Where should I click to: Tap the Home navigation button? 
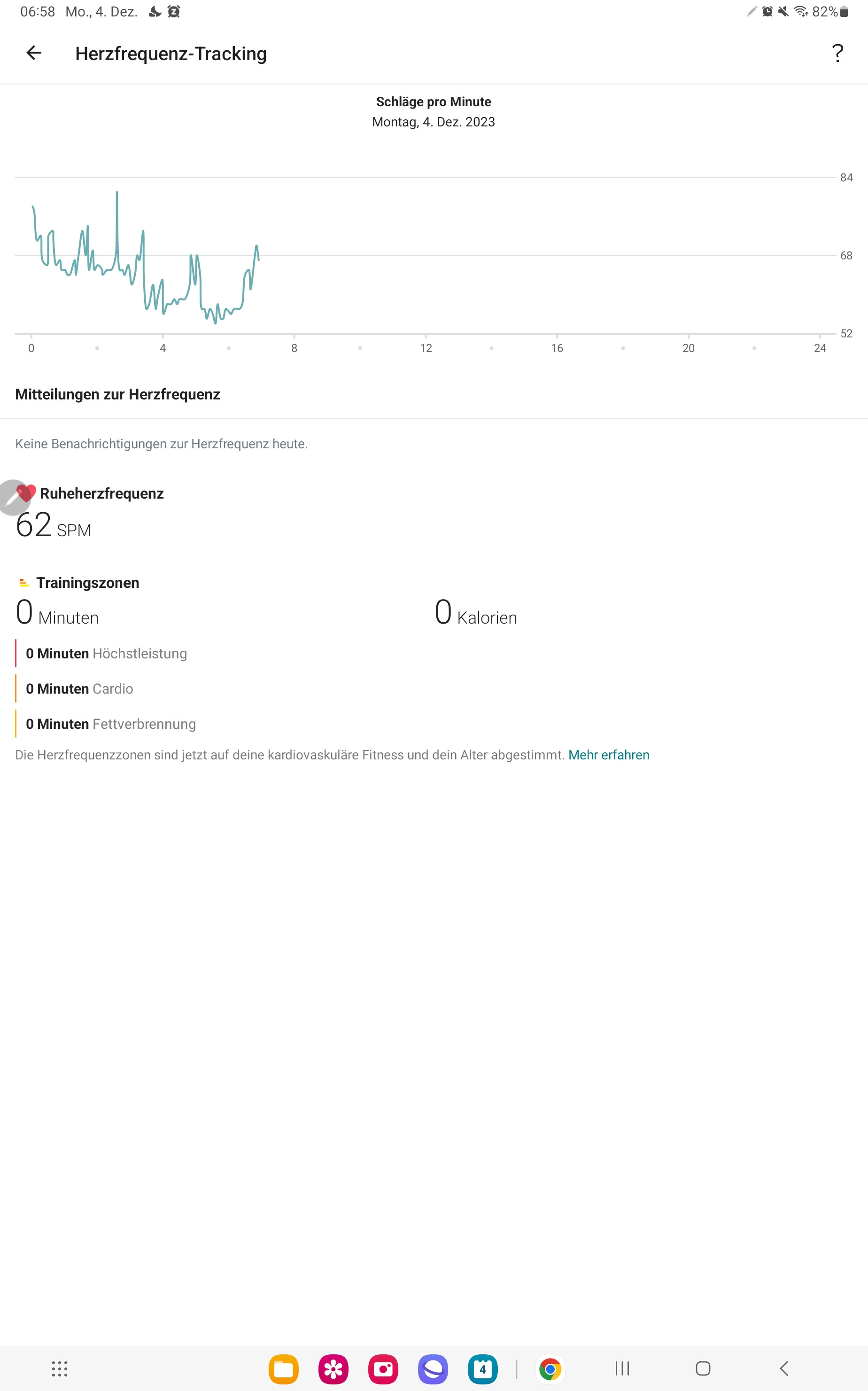coord(703,1368)
